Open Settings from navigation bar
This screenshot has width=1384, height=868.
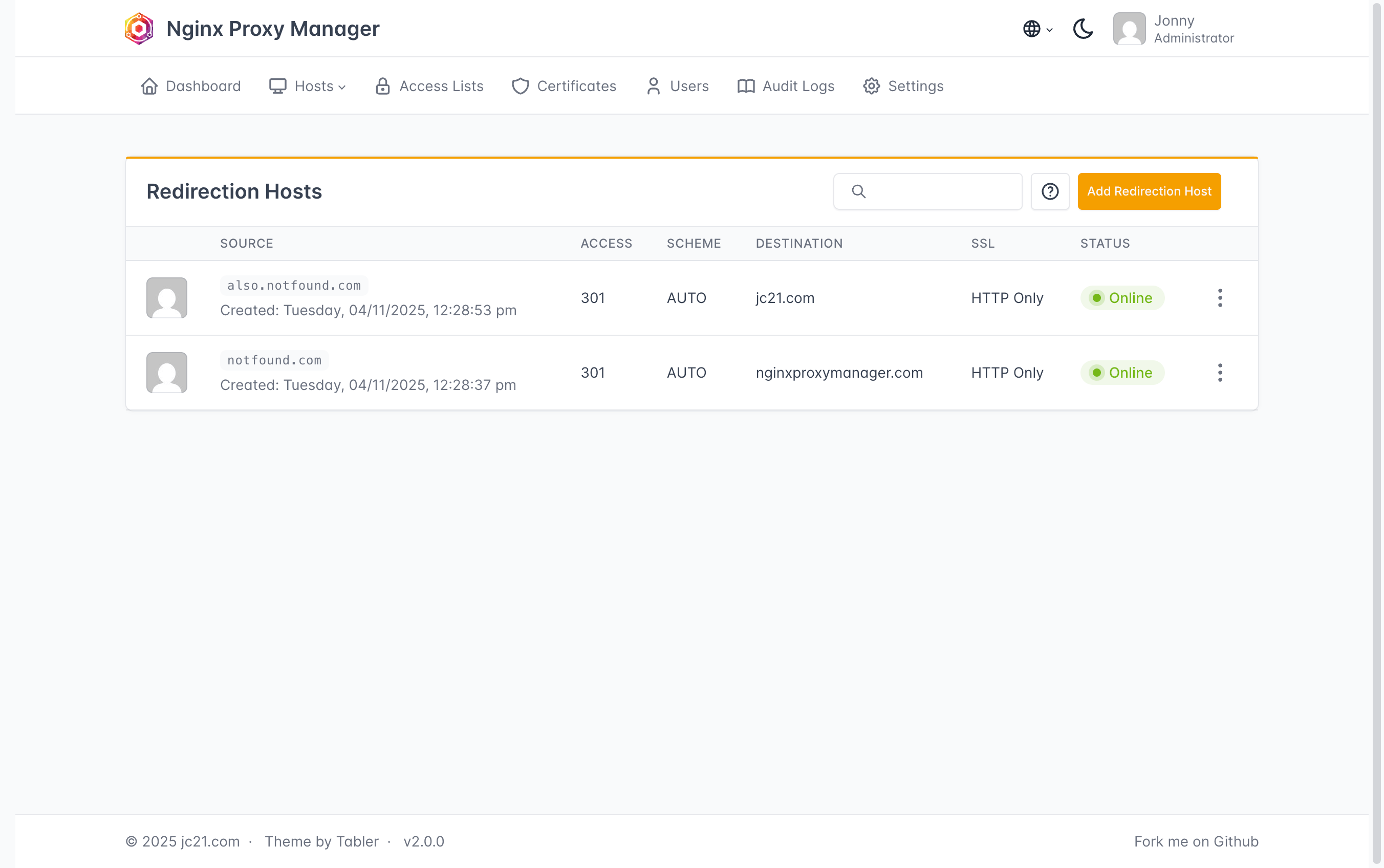click(903, 86)
